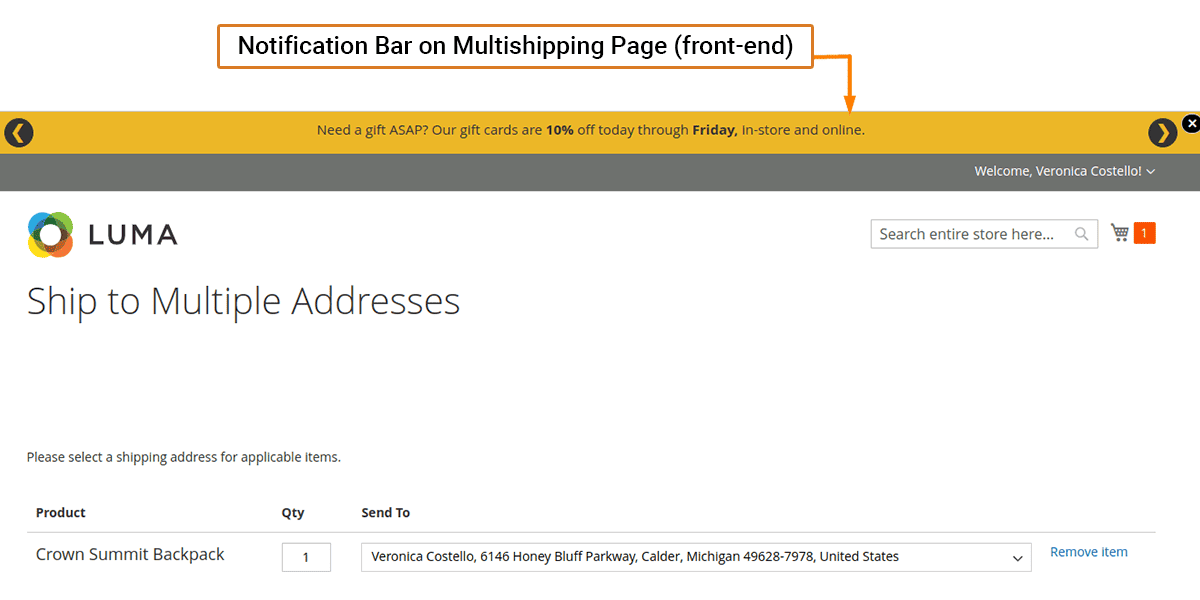1200x600 pixels.
Task: Open the shopping cart icon
Action: [x=1120, y=233]
